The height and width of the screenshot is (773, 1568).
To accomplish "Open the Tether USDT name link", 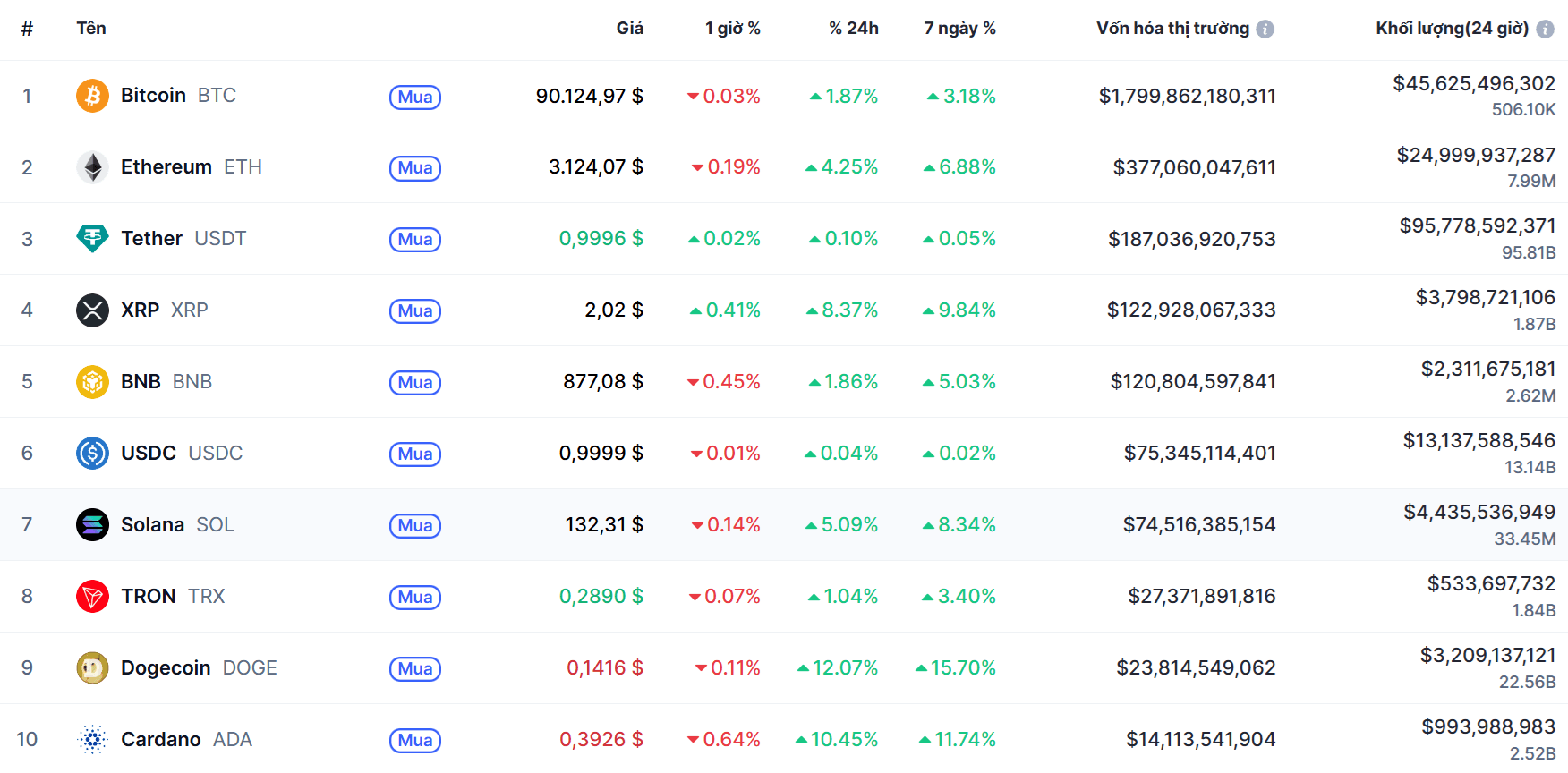I will (x=183, y=239).
